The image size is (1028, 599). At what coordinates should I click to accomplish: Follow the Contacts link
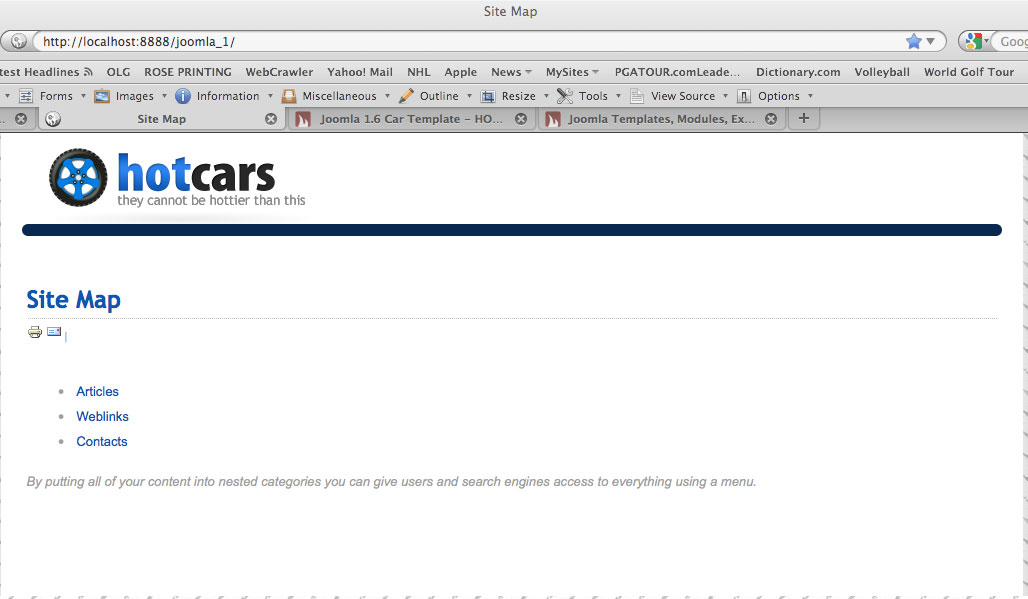click(x=102, y=441)
